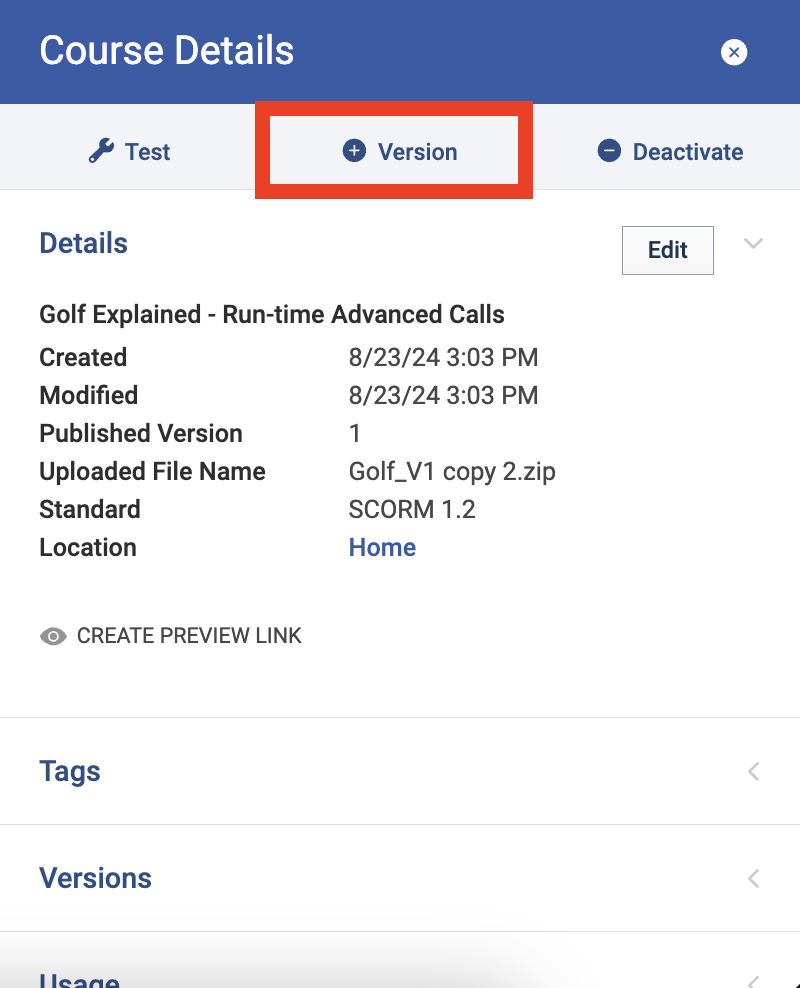Follow the Home location link
The image size is (800, 988).
tap(382, 547)
